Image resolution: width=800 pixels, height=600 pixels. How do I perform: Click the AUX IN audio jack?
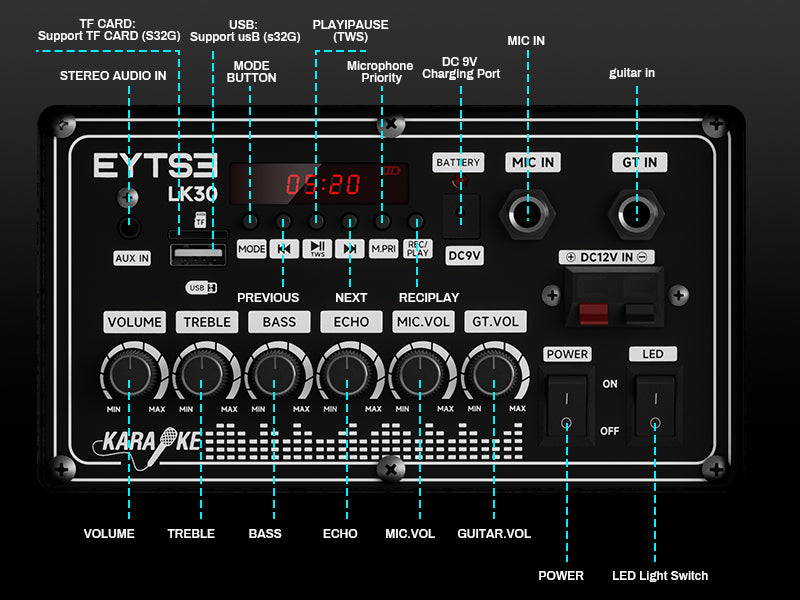coord(130,228)
